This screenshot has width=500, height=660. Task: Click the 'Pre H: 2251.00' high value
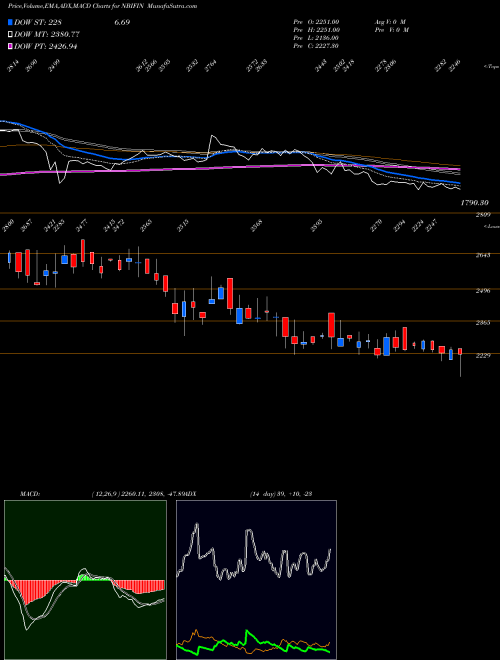point(316,30)
